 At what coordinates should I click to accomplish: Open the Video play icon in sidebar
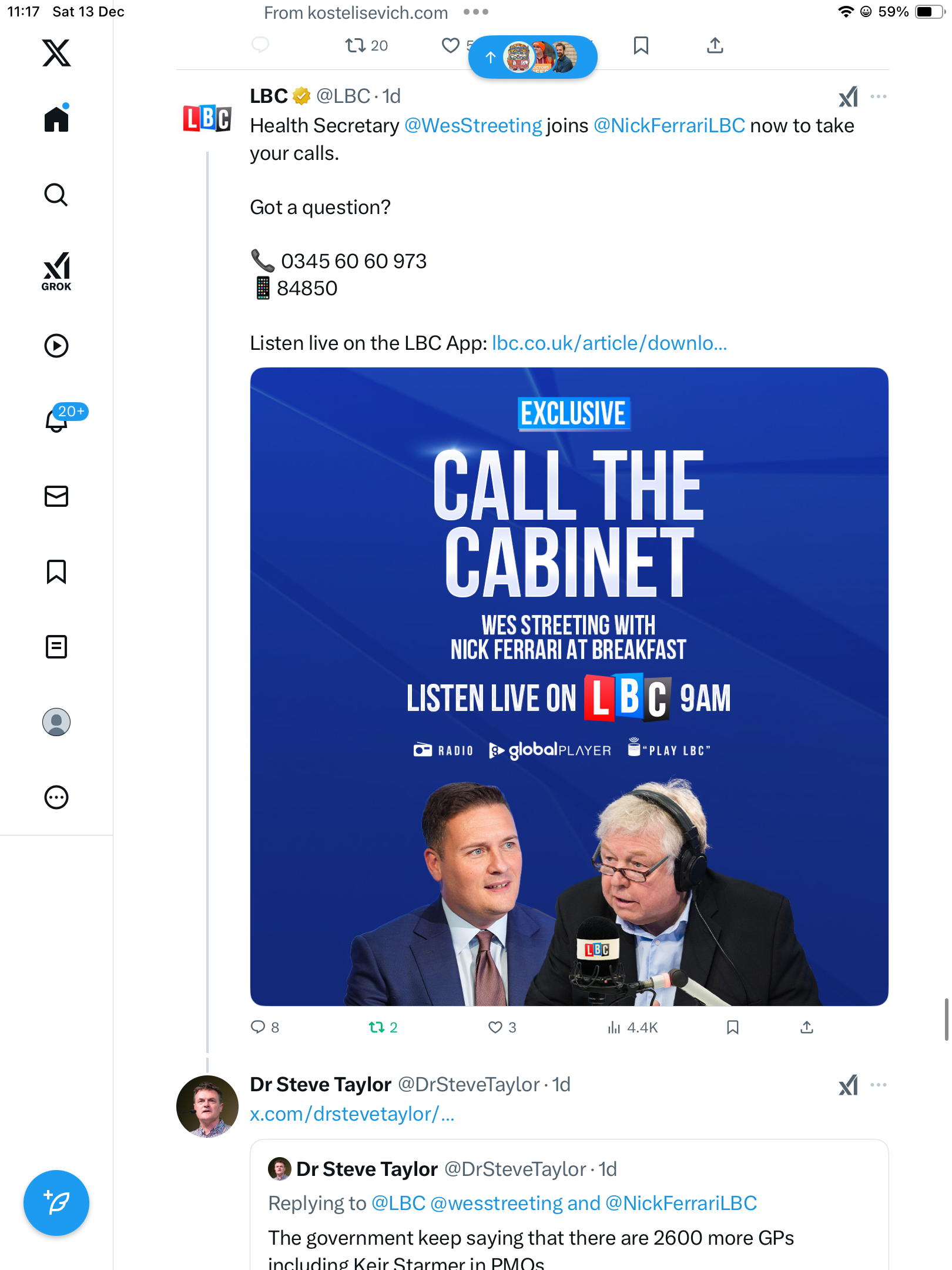coord(56,346)
